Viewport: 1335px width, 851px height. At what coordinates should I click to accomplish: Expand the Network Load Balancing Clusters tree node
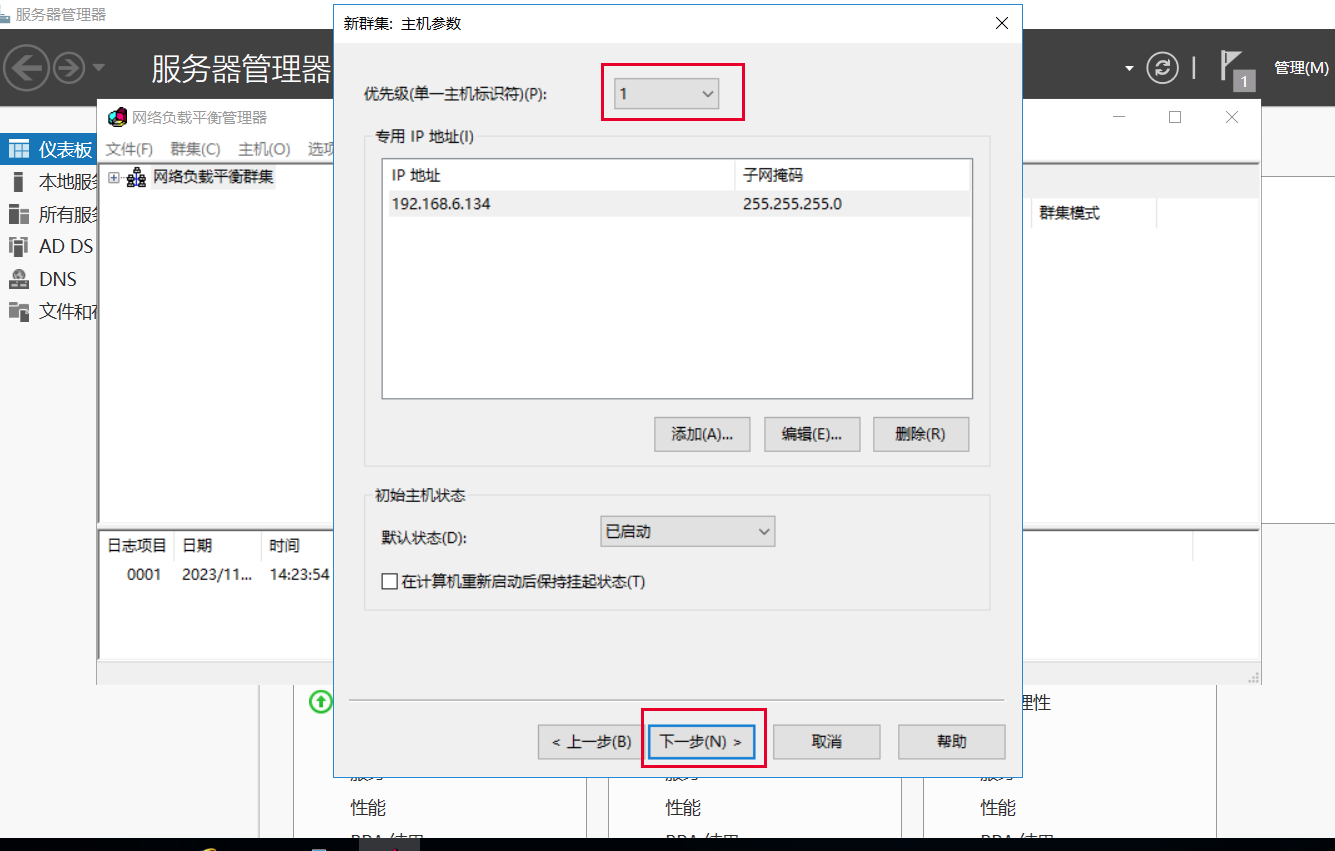pos(114,178)
